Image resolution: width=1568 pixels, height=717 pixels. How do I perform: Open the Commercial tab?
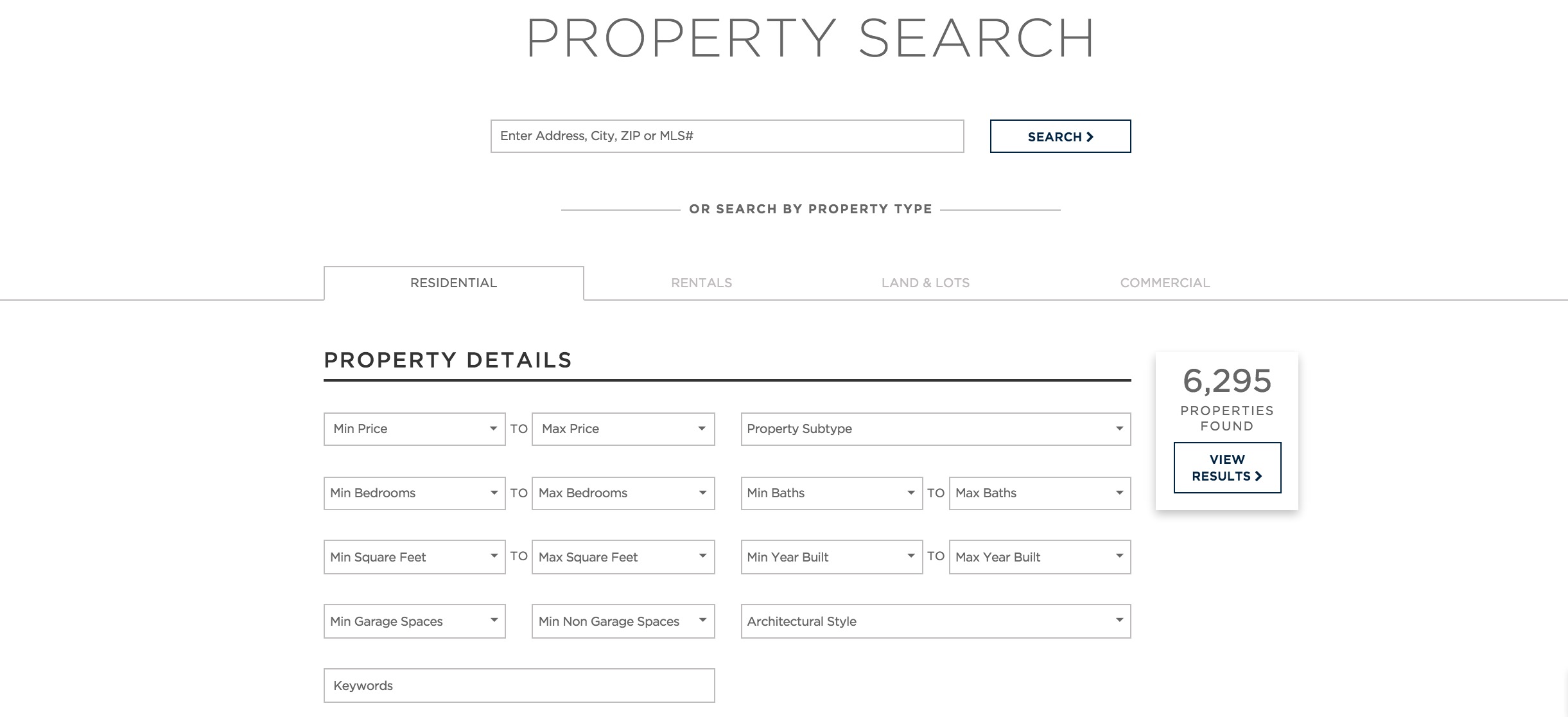1165,283
